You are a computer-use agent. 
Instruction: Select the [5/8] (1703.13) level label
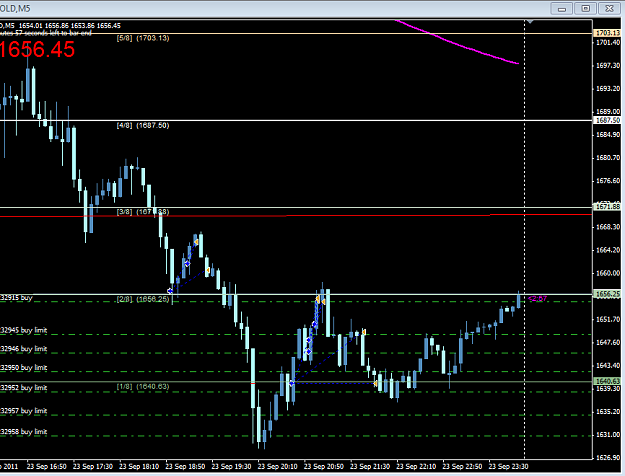click(x=143, y=38)
